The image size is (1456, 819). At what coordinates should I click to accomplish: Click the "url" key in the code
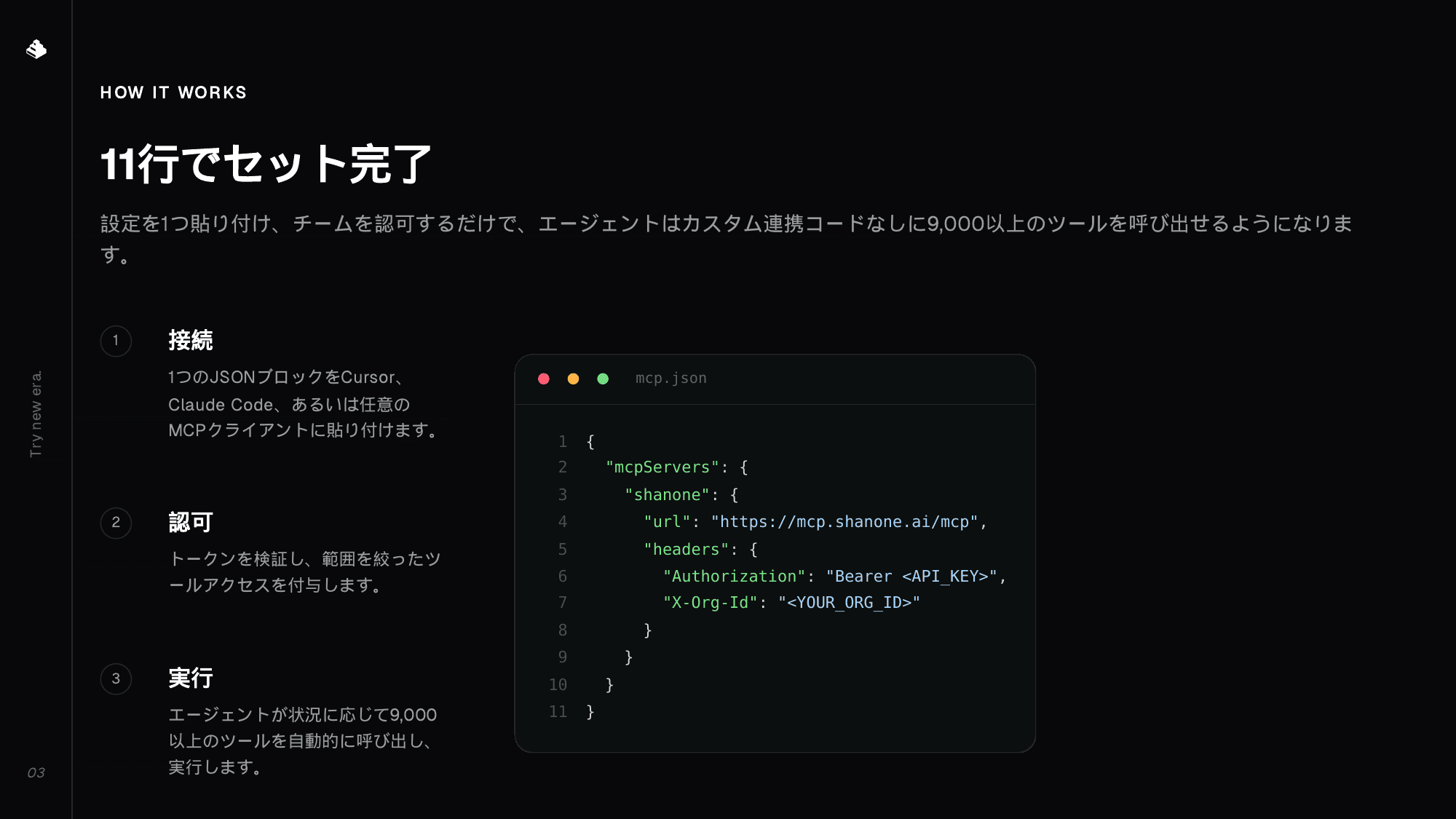(668, 522)
